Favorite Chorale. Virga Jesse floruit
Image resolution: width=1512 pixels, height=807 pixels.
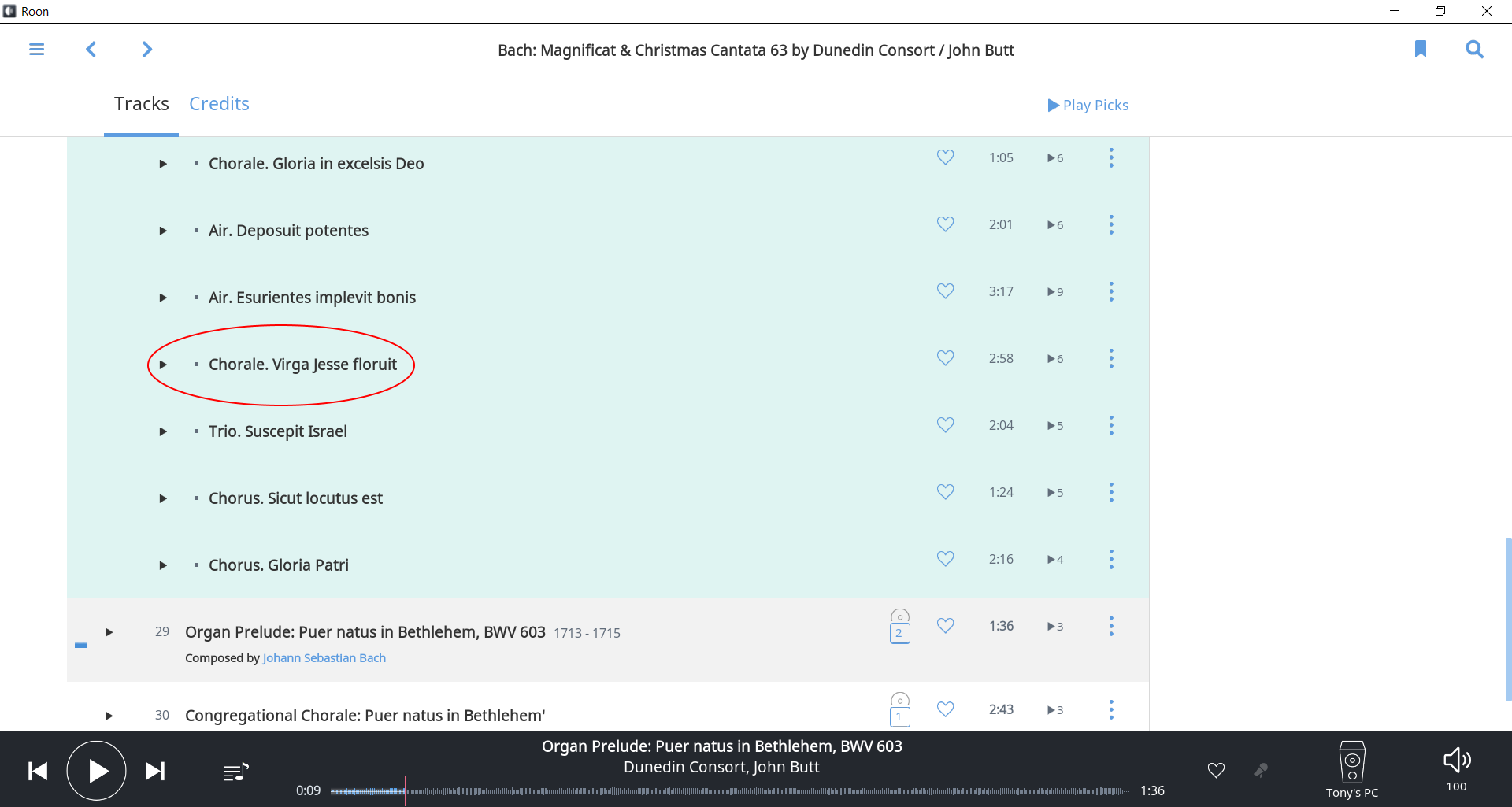click(946, 358)
